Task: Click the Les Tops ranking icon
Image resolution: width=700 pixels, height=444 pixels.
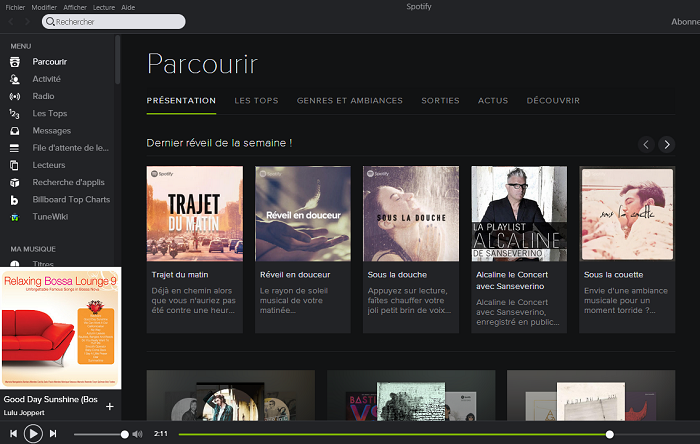Action: tap(15, 114)
